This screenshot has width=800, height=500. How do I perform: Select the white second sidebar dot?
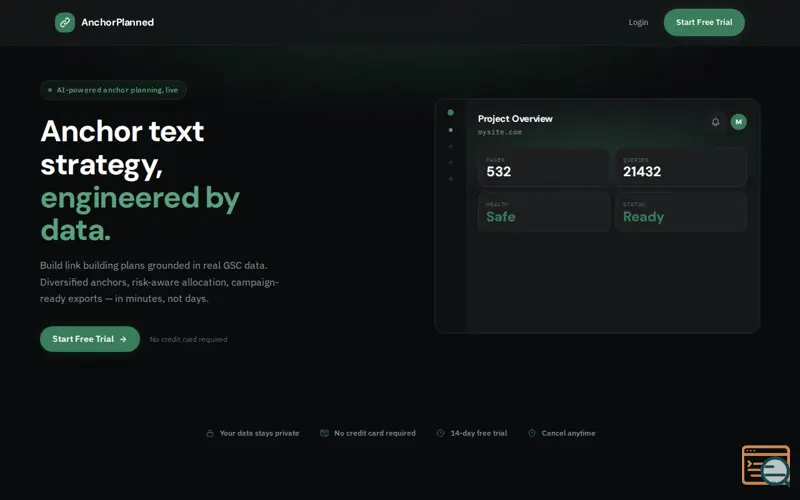[x=451, y=130]
